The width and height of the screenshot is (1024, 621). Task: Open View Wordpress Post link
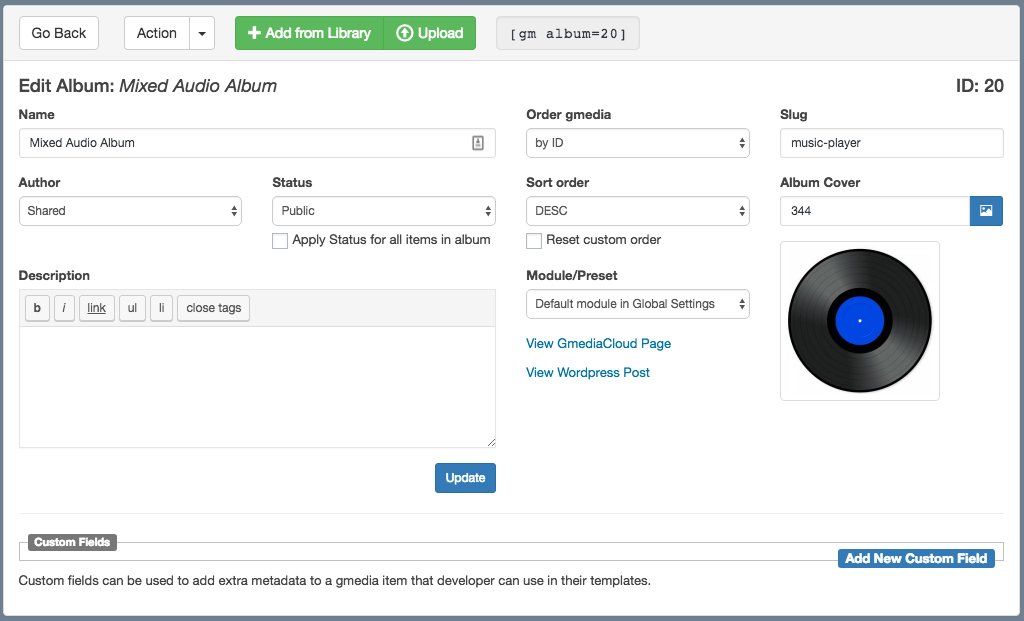(588, 372)
